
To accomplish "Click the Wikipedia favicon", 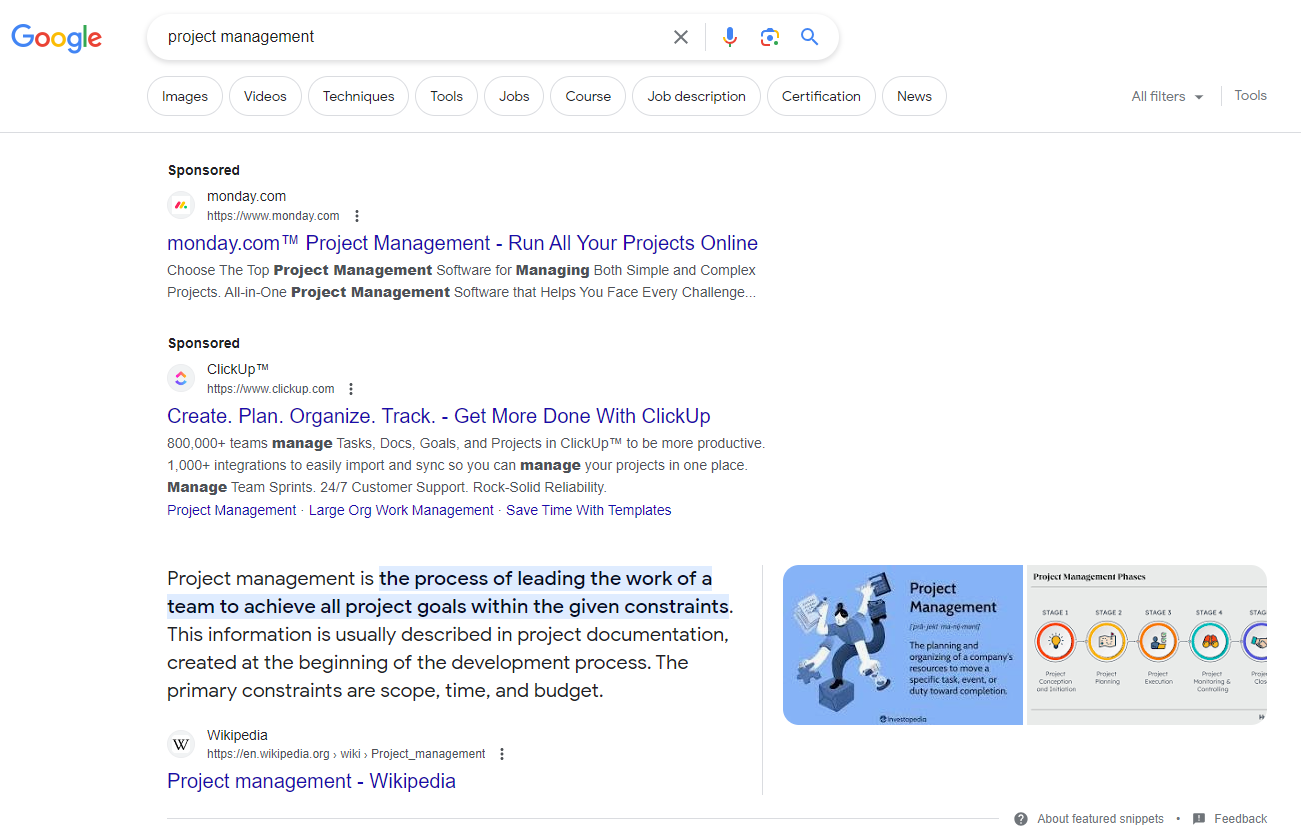I will [181, 743].
